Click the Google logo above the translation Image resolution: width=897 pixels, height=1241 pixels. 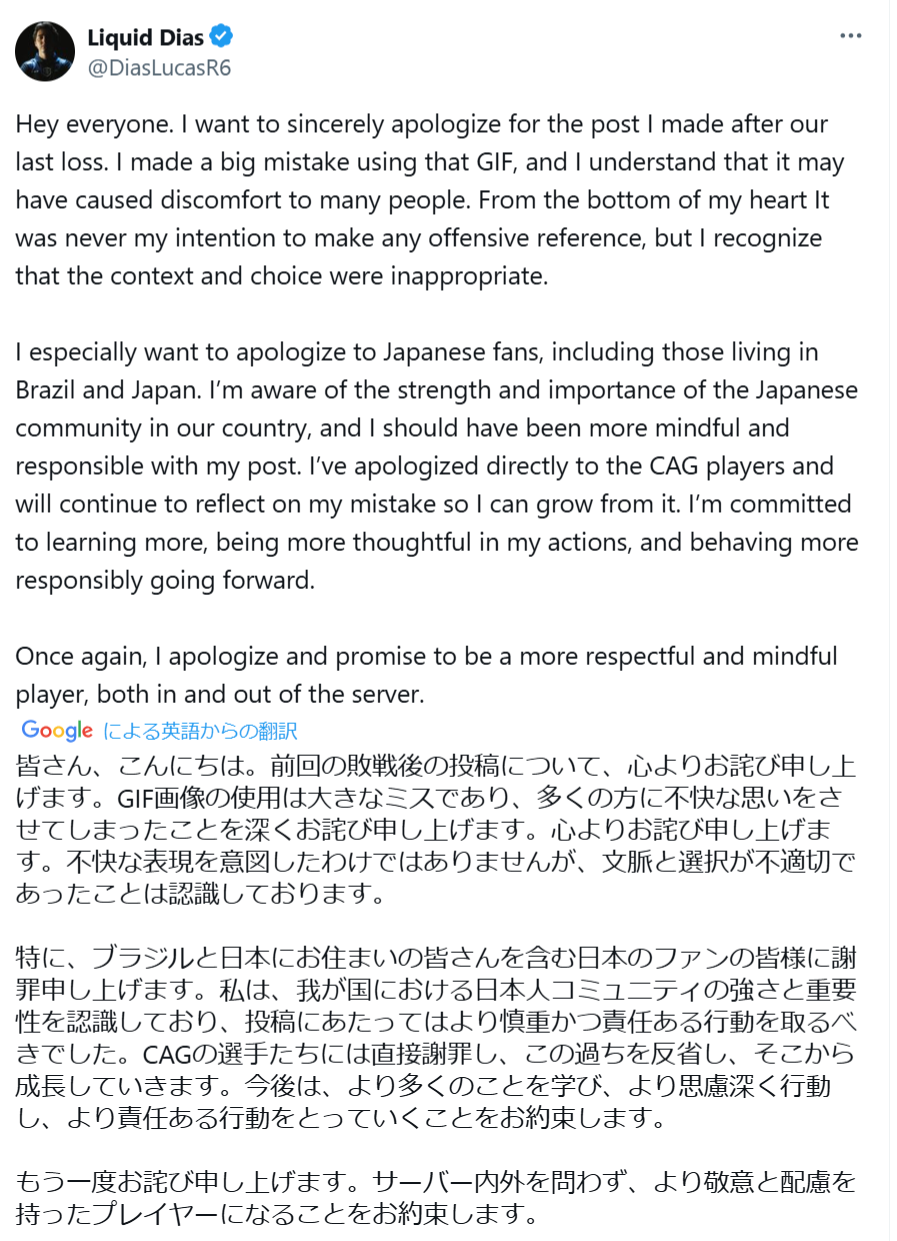point(57,730)
